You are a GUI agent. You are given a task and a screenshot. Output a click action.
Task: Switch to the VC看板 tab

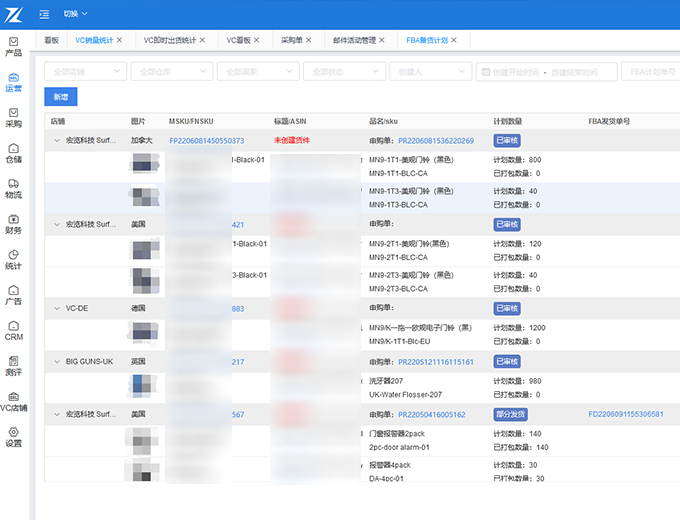[x=239, y=40]
